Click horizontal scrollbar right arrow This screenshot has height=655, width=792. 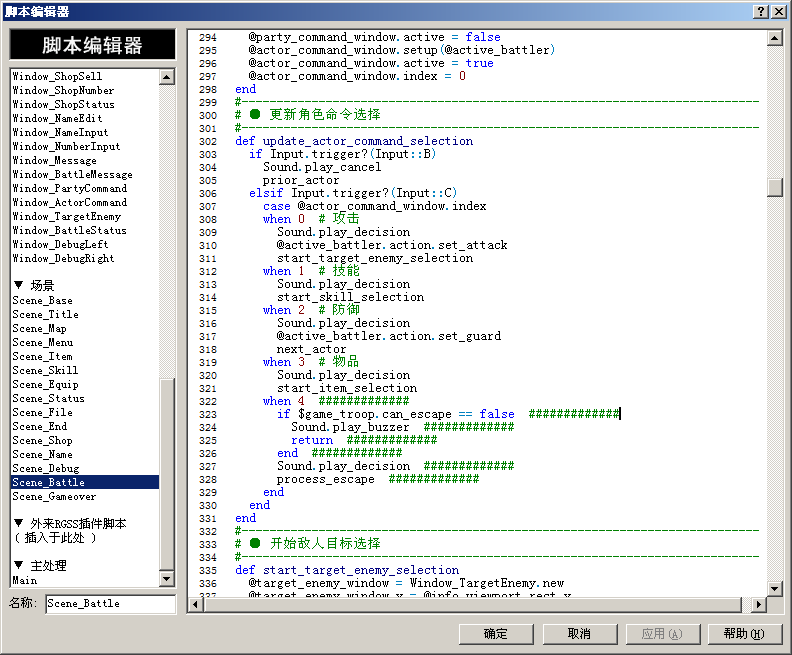pyautogui.click(x=758, y=604)
